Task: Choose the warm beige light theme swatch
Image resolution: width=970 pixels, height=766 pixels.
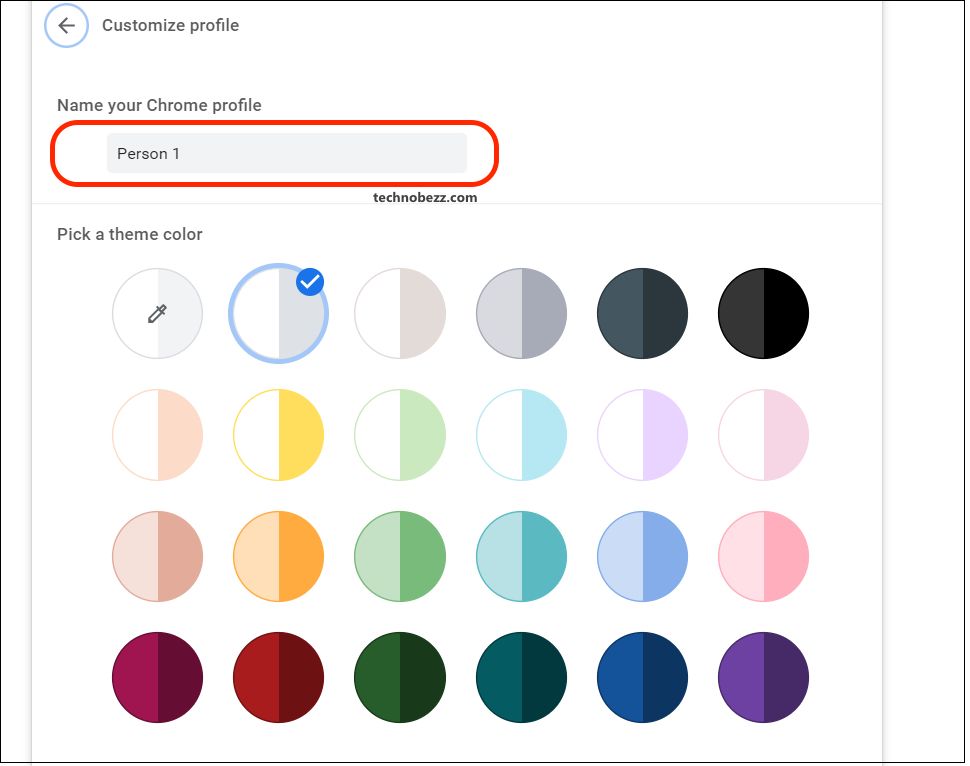Action: click(x=400, y=313)
